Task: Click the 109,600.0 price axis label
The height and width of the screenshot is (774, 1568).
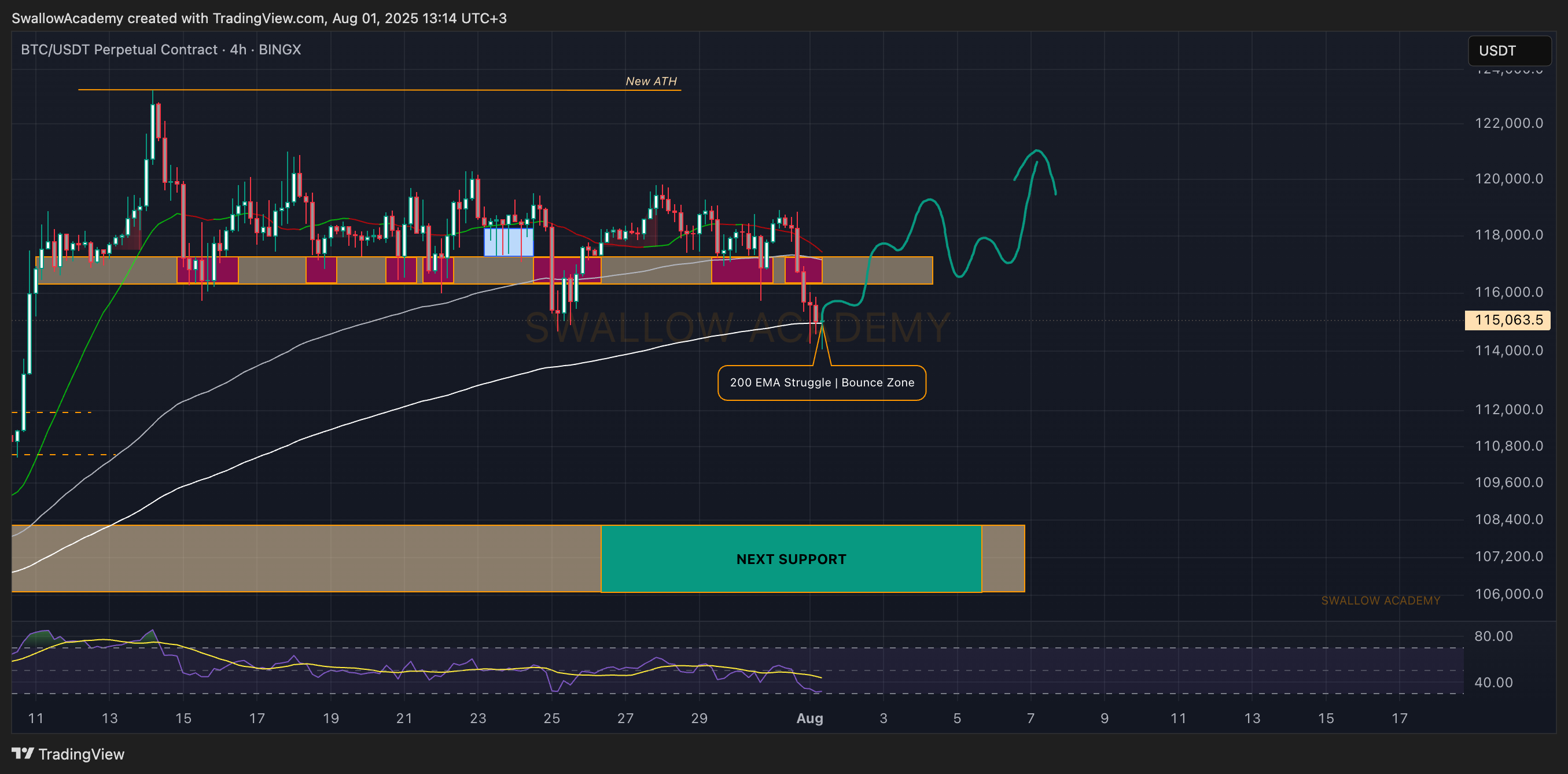Action: (1508, 482)
